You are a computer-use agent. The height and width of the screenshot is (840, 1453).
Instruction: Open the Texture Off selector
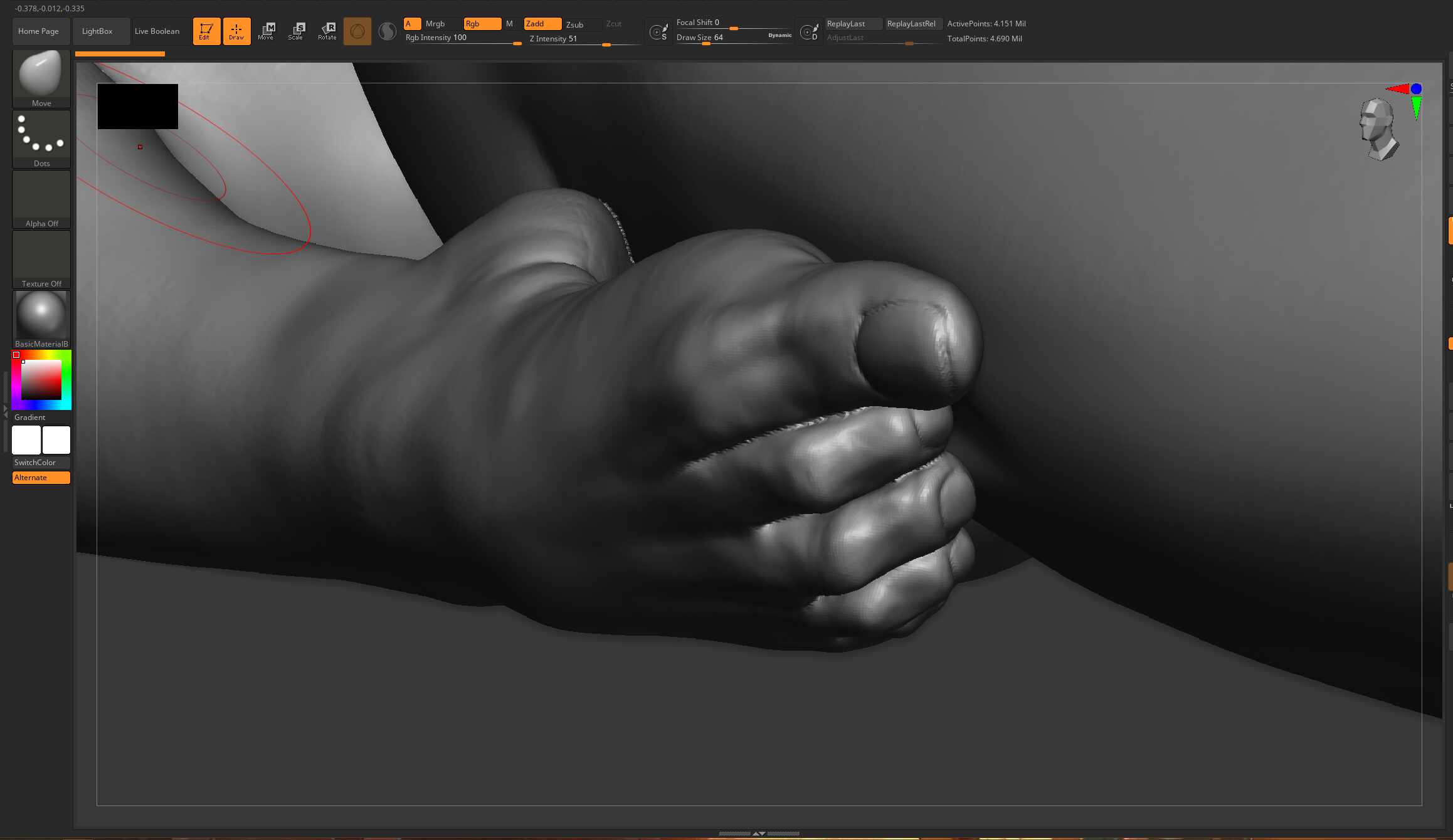(41, 260)
